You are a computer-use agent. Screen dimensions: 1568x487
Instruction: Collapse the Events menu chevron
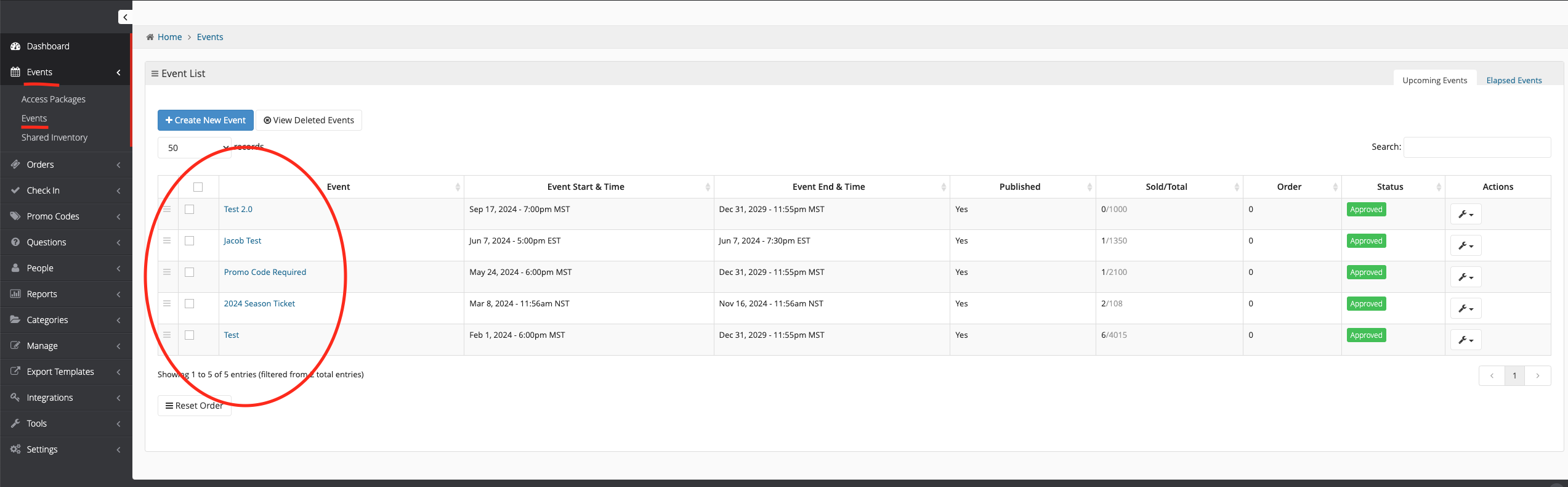pos(118,73)
